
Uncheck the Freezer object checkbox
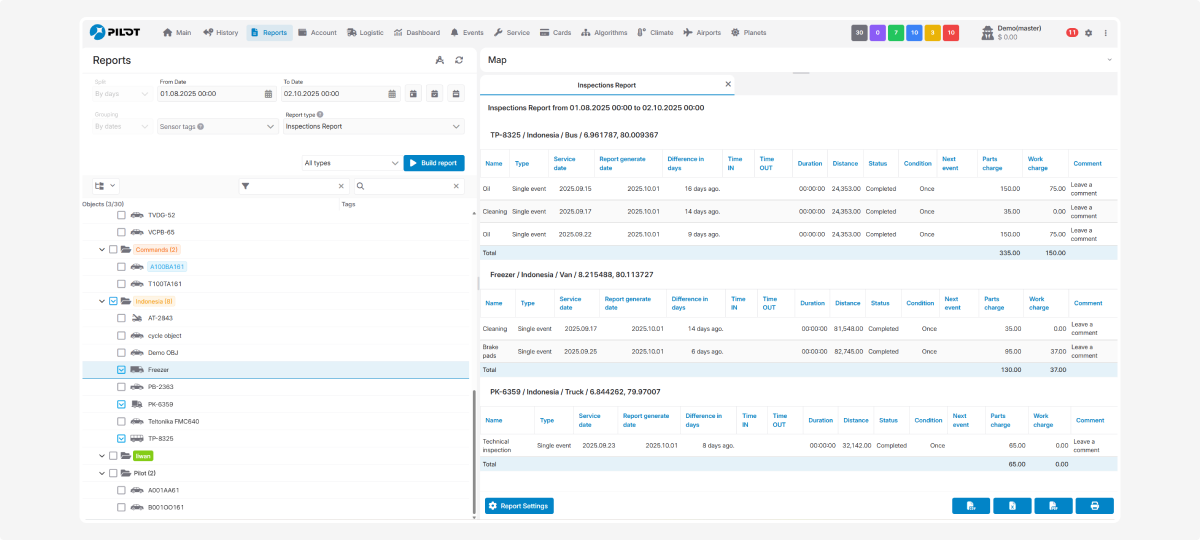121,370
